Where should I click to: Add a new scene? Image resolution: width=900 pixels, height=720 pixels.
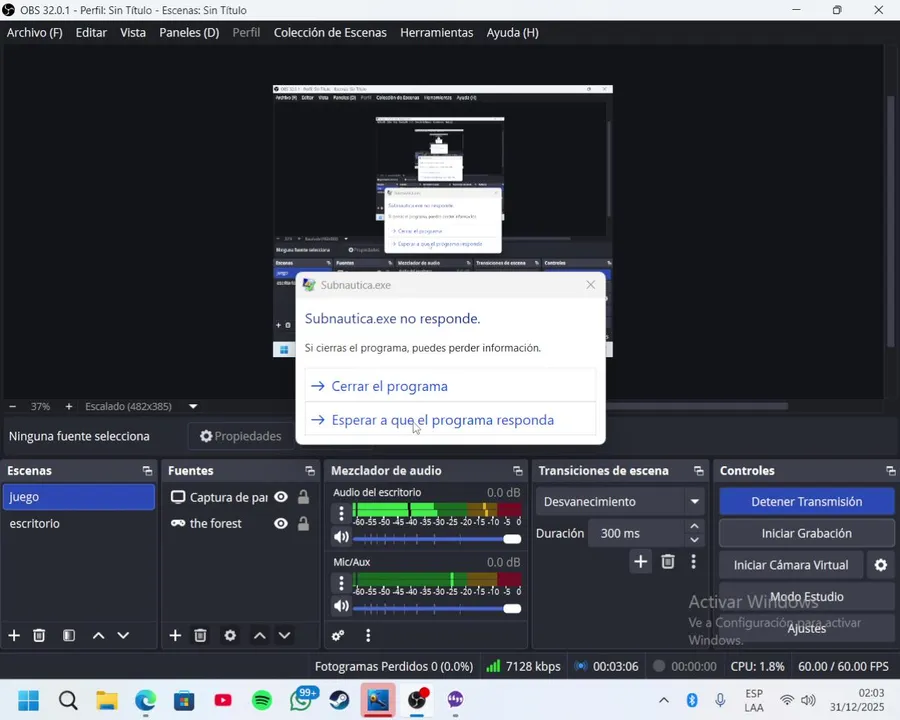click(14, 636)
